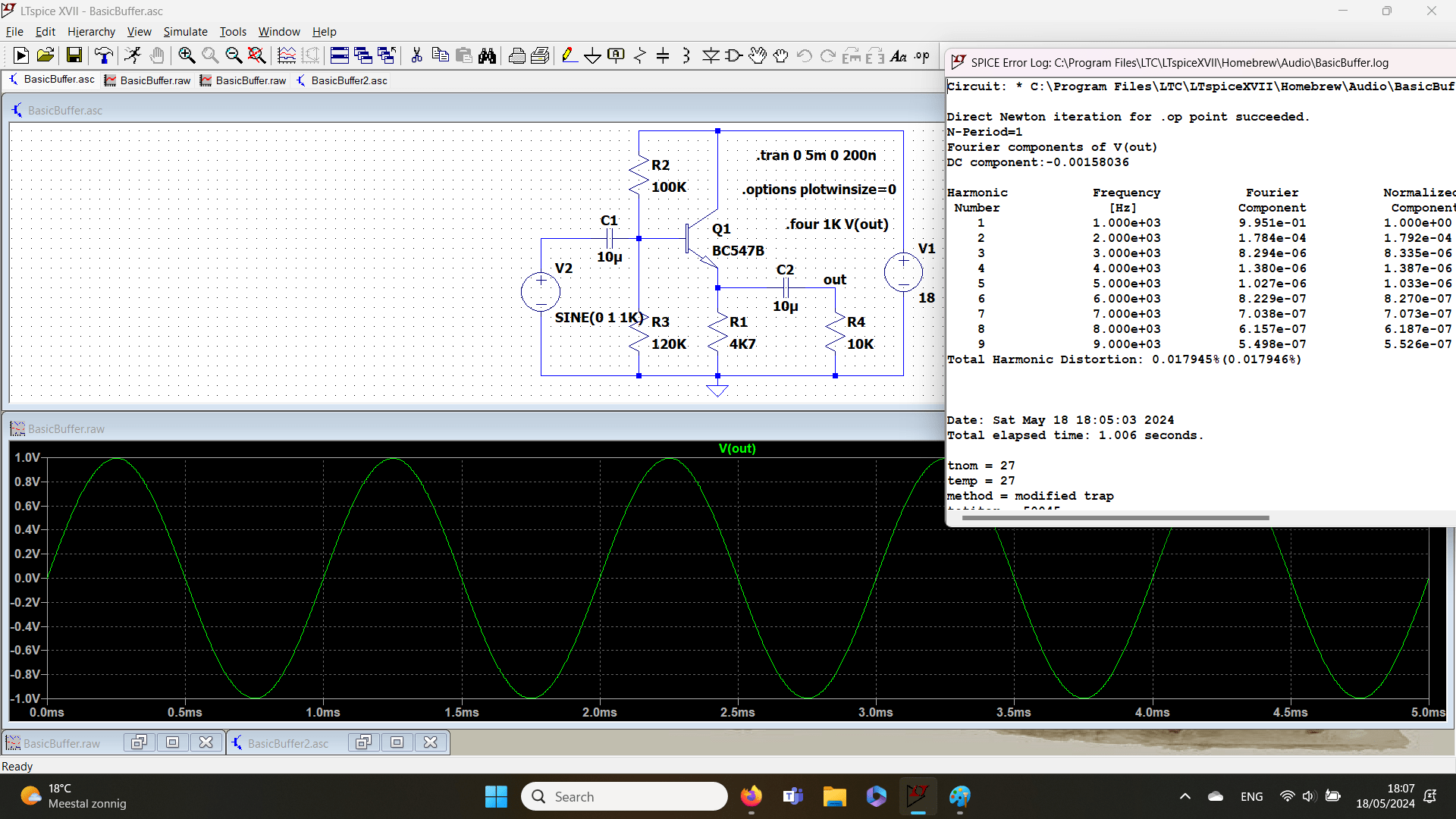This screenshot has width=1456, height=819.
Task: Click the BC547B transistor label
Action: [x=738, y=250]
